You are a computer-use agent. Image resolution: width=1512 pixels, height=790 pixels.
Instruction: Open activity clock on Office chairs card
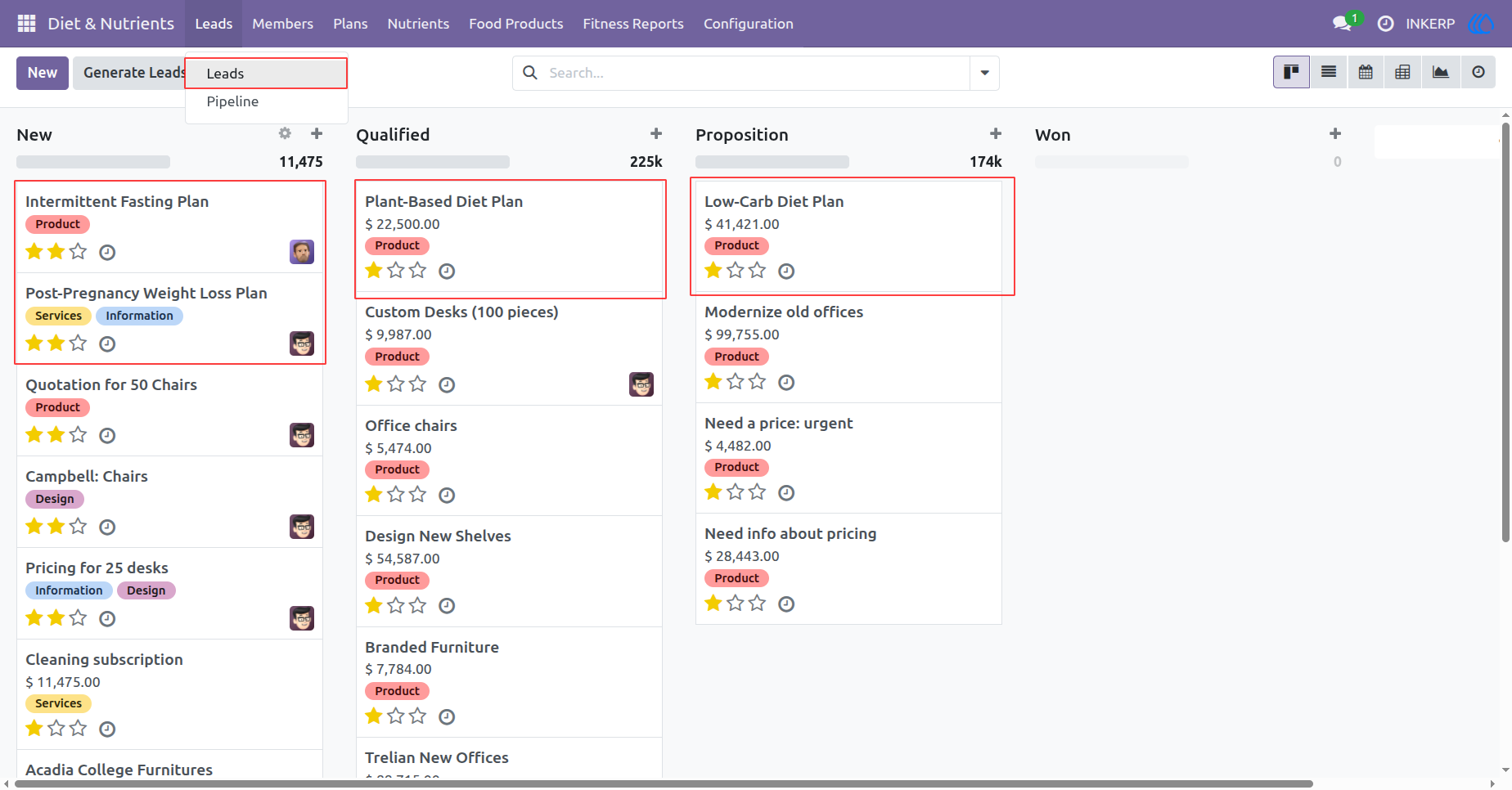click(447, 495)
